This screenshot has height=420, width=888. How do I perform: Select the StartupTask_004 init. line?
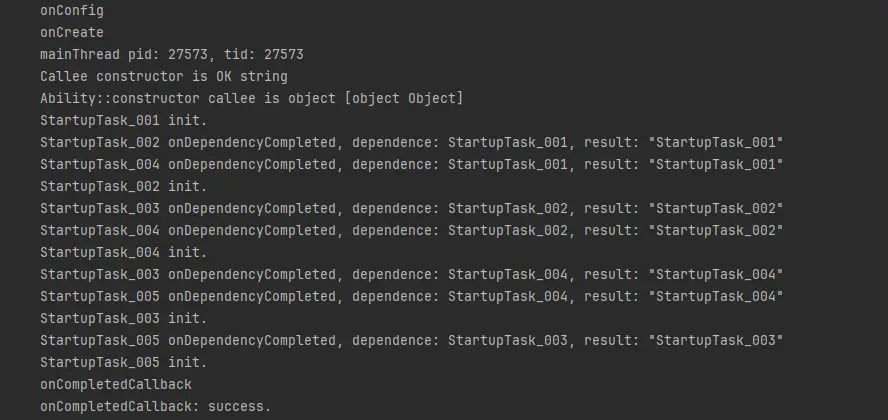pyautogui.click(x=124, y=252)
